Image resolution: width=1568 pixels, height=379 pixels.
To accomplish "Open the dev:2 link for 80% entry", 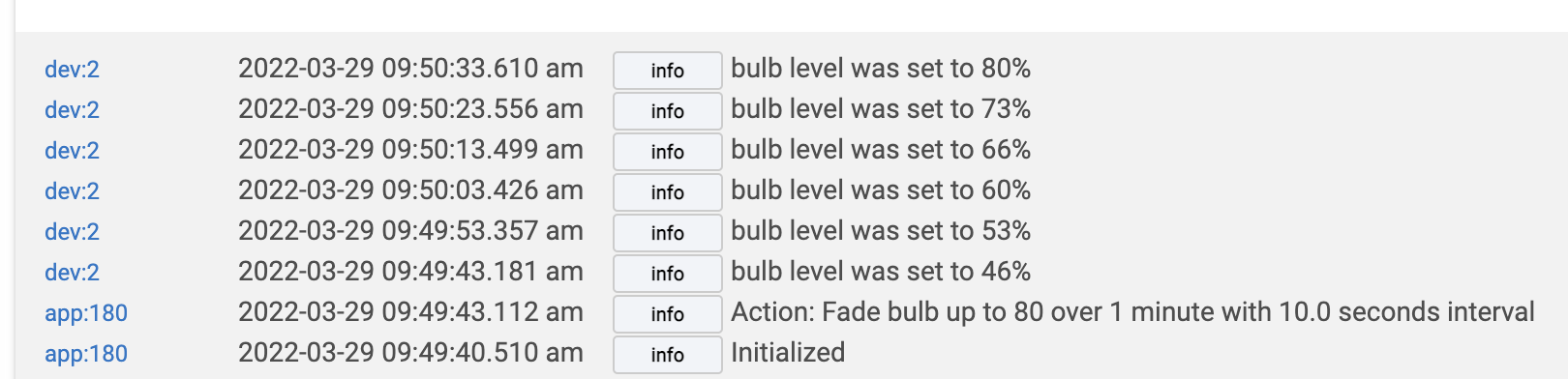I will 72,70.
